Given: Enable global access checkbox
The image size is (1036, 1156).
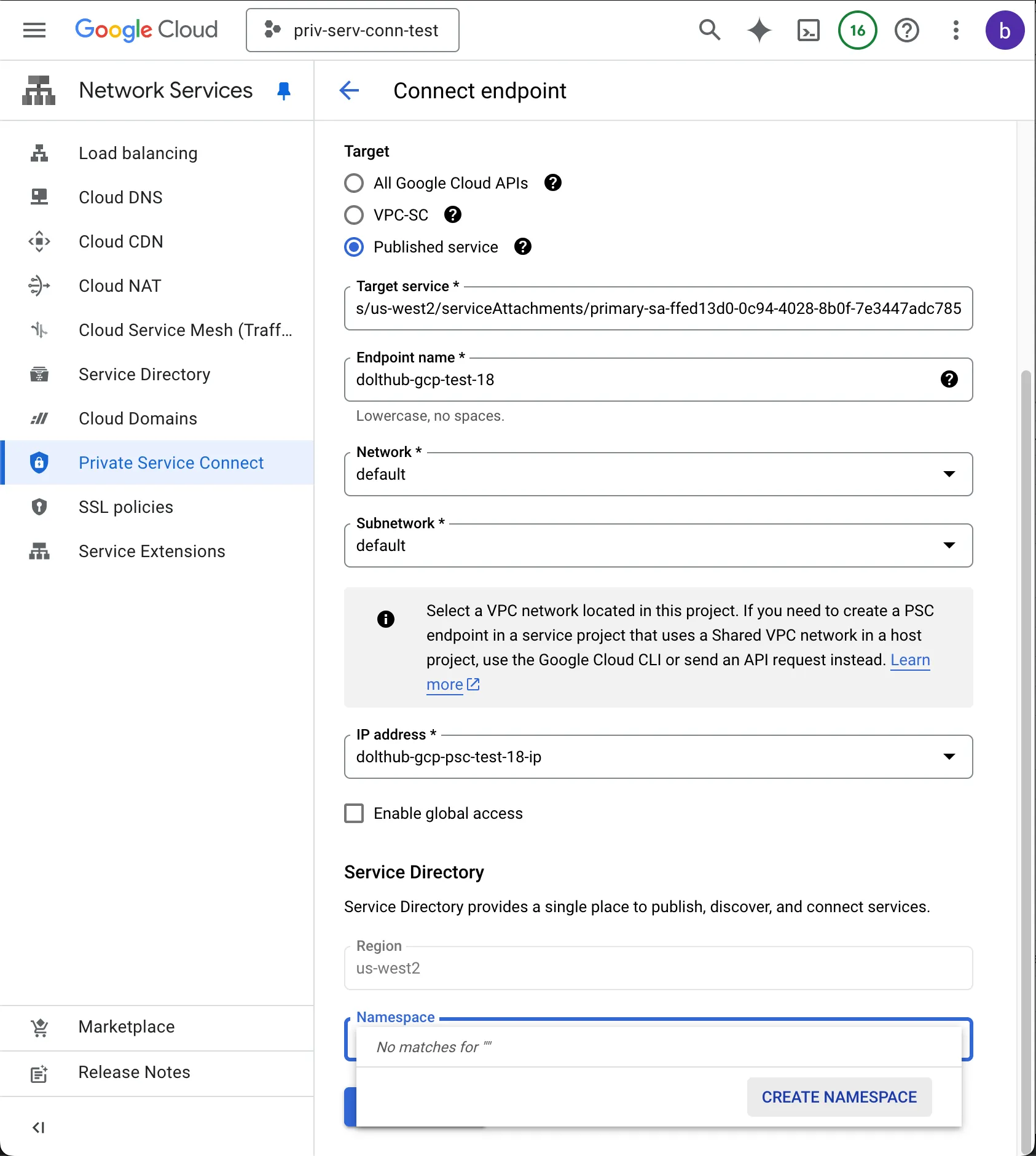Looking at the screenshot, I should click(354, 813).
